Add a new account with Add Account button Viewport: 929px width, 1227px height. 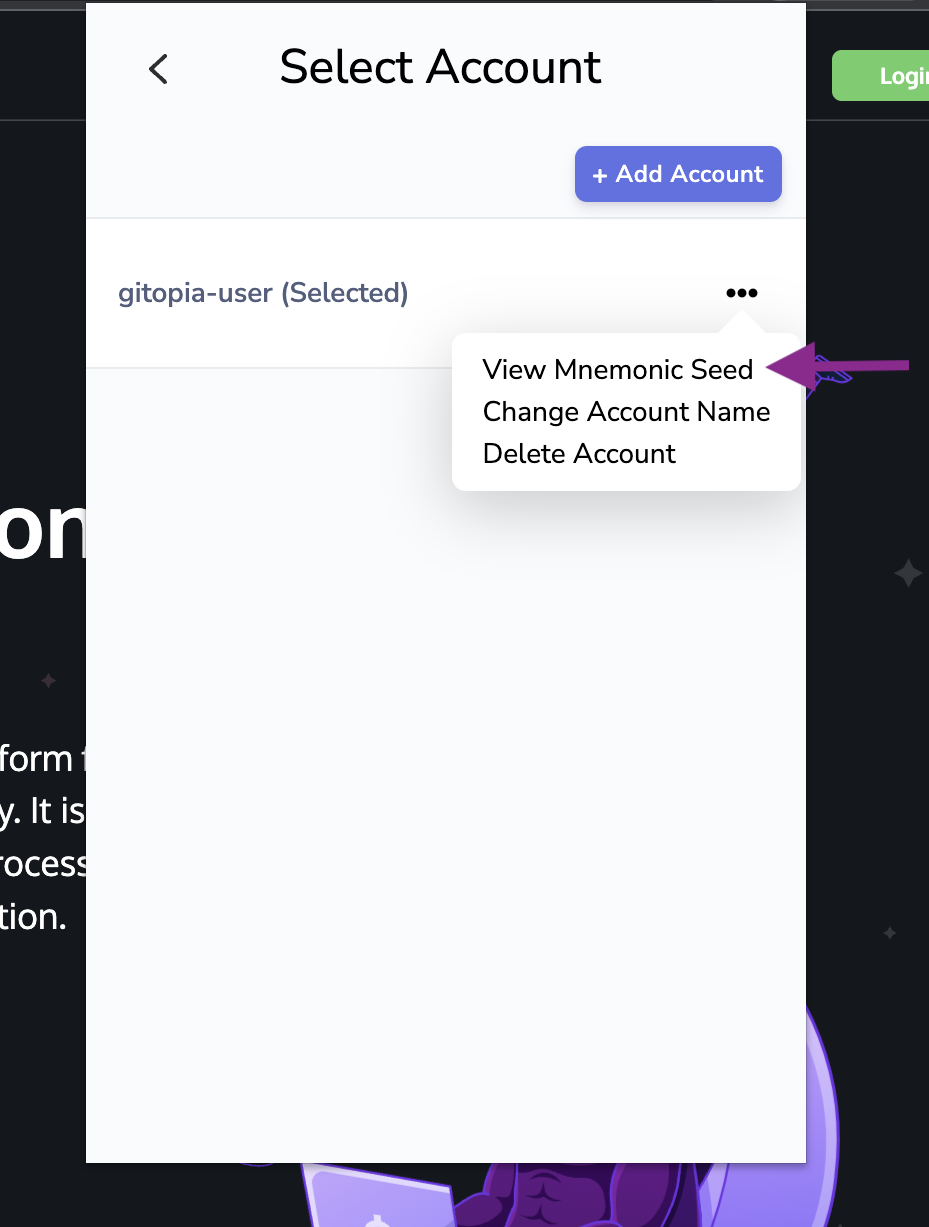[x=678, y=174]
